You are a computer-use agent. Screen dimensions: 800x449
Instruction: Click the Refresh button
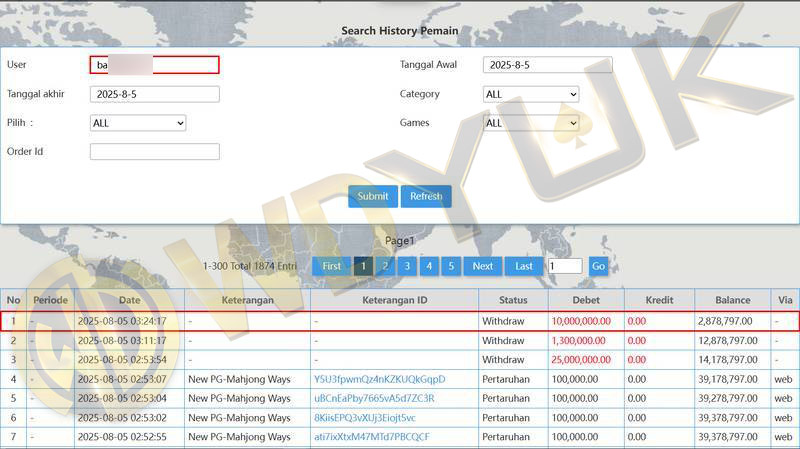(x=426, y=196)
